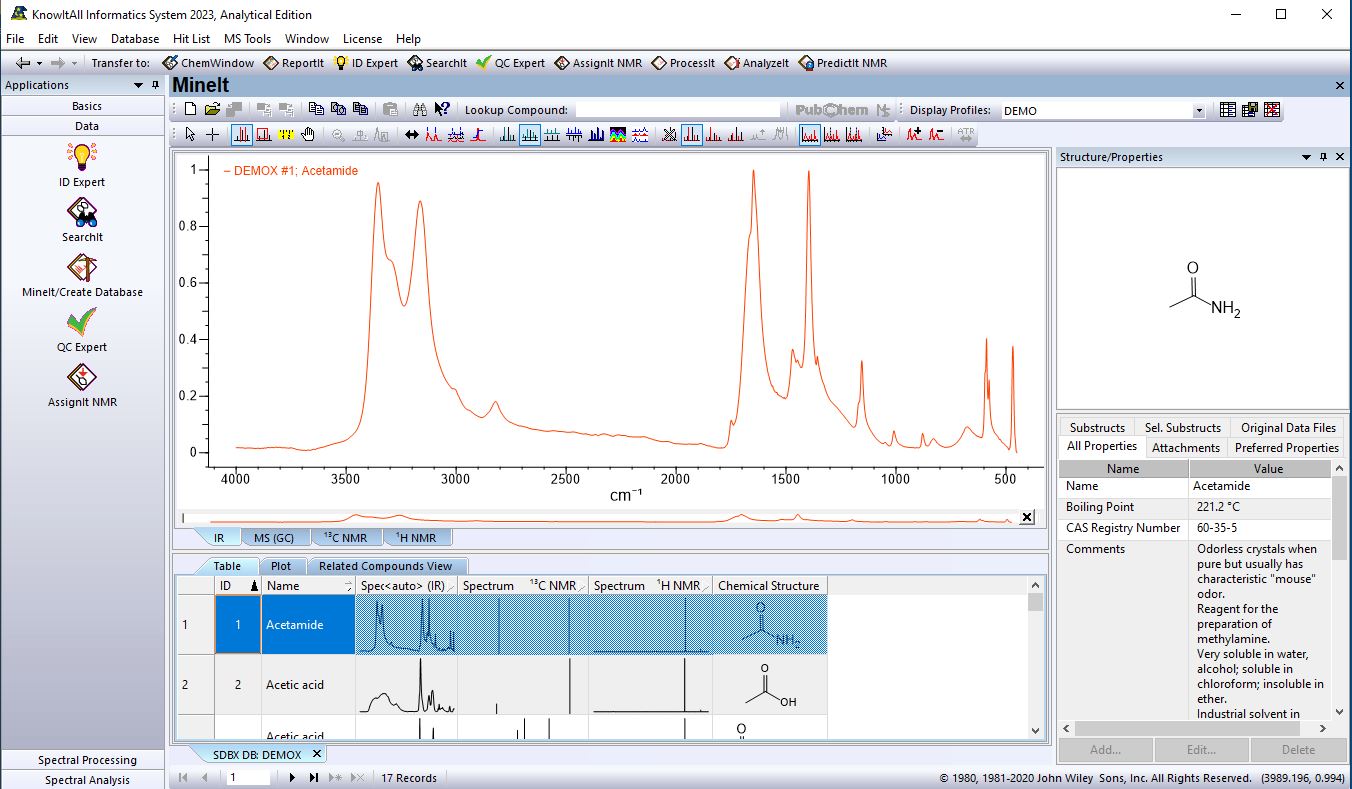Viewport: 1352px width, 789px height.
Task: Toggle the highlighted spectrum zoom mode button
Action: click(x=241, y=135)
